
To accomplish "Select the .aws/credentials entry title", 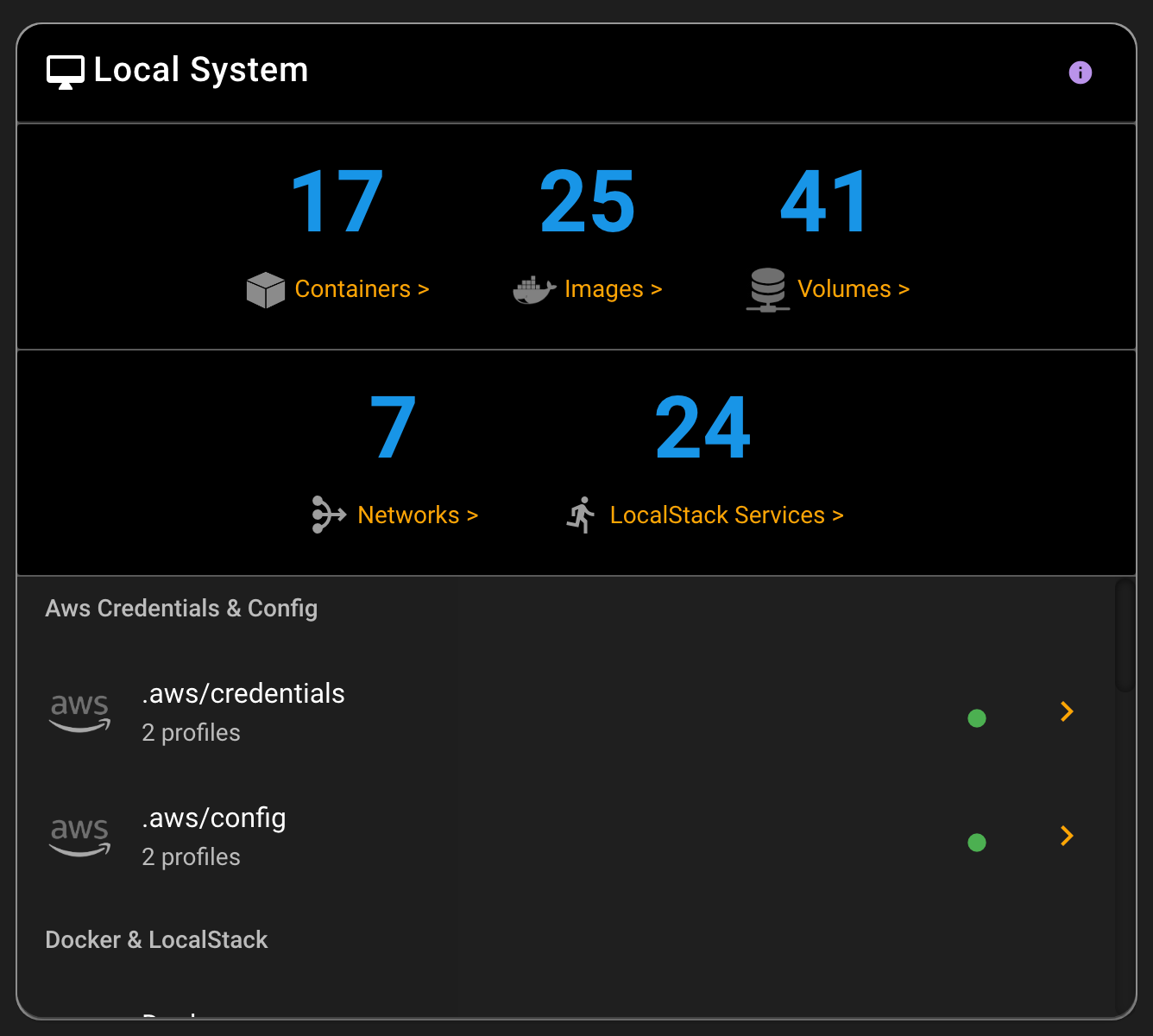I will [243, 693].
